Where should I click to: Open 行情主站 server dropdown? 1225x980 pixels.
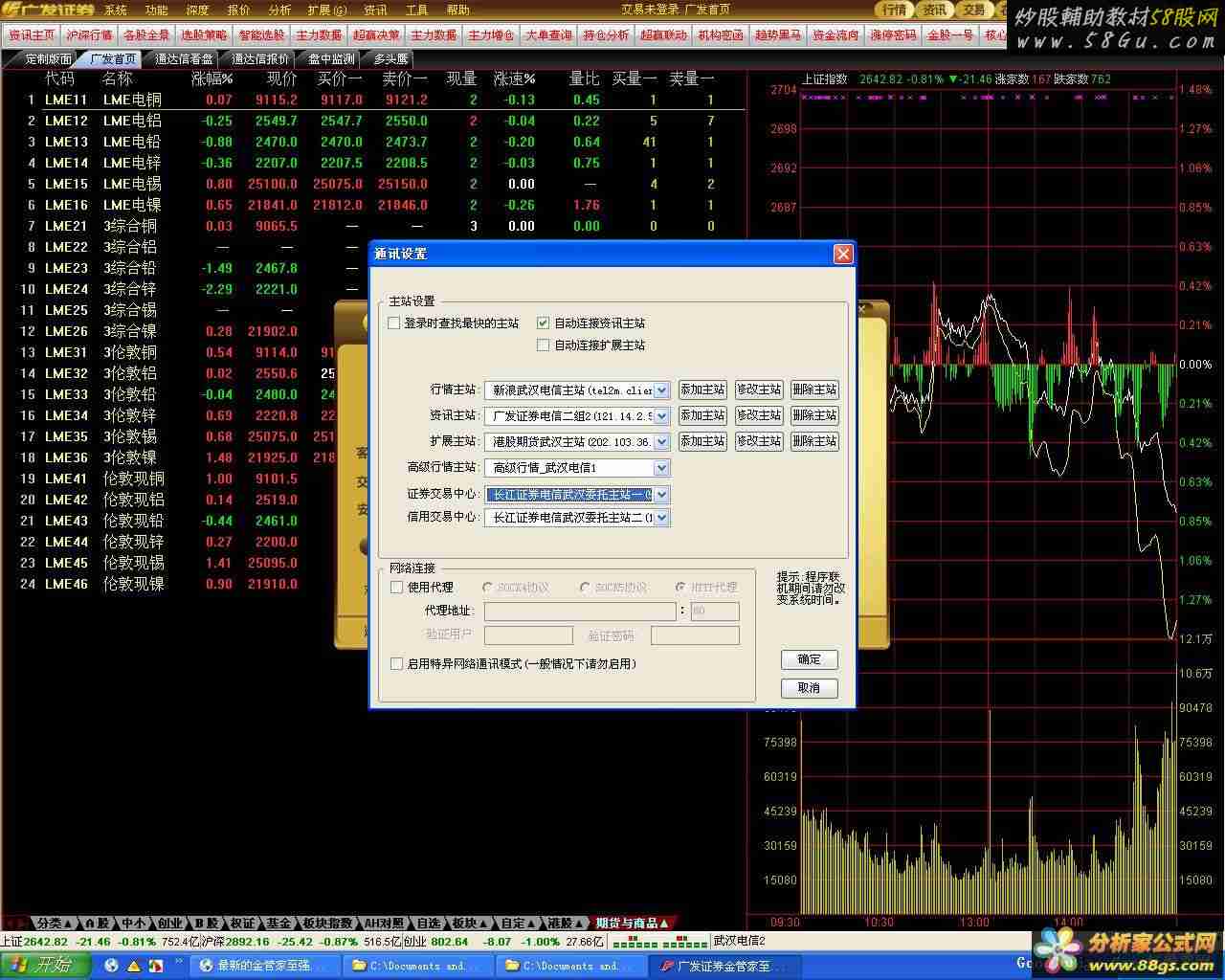click(661, 390)
